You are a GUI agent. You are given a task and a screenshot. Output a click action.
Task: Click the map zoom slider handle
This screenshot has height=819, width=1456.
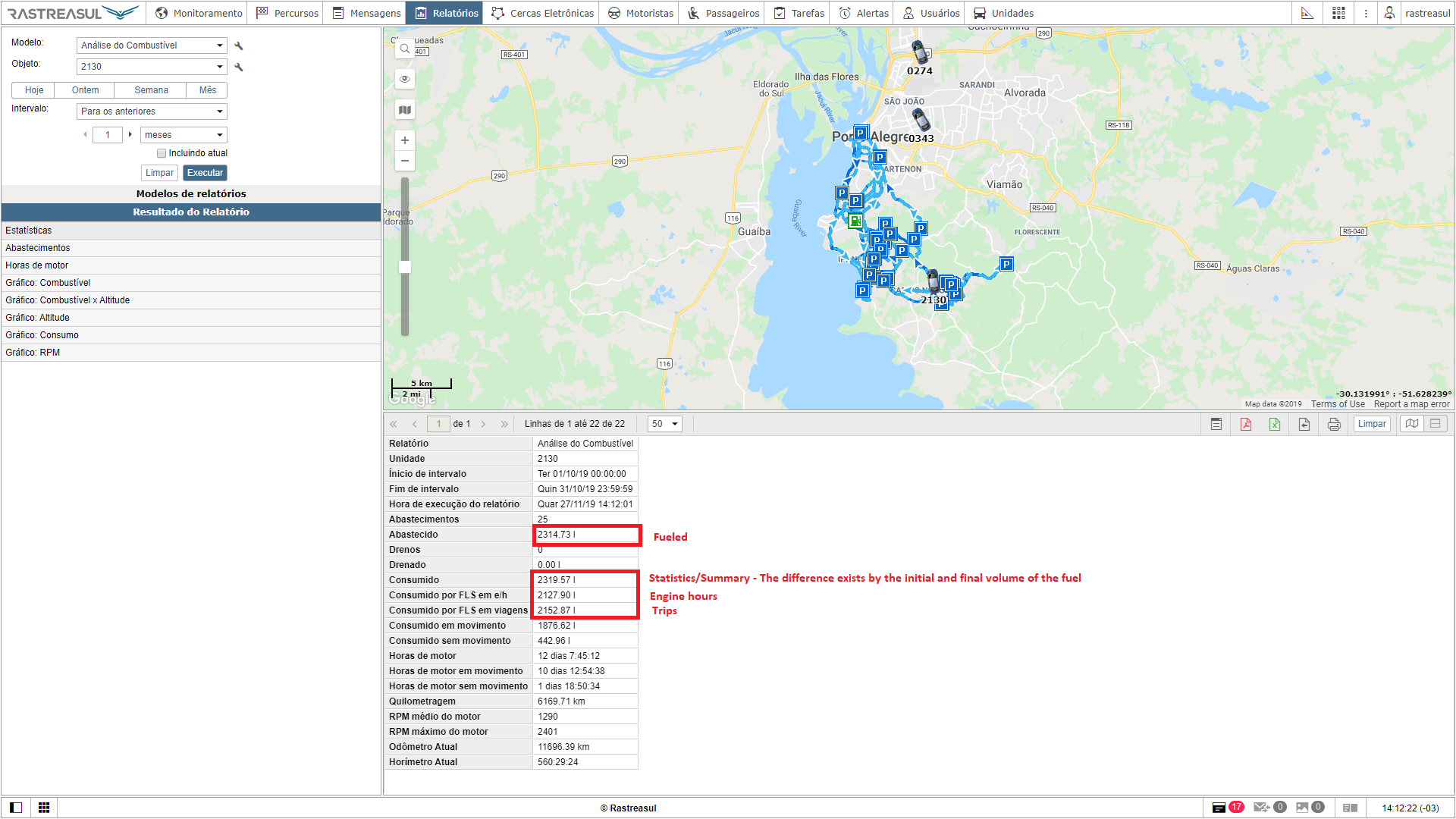405,267
